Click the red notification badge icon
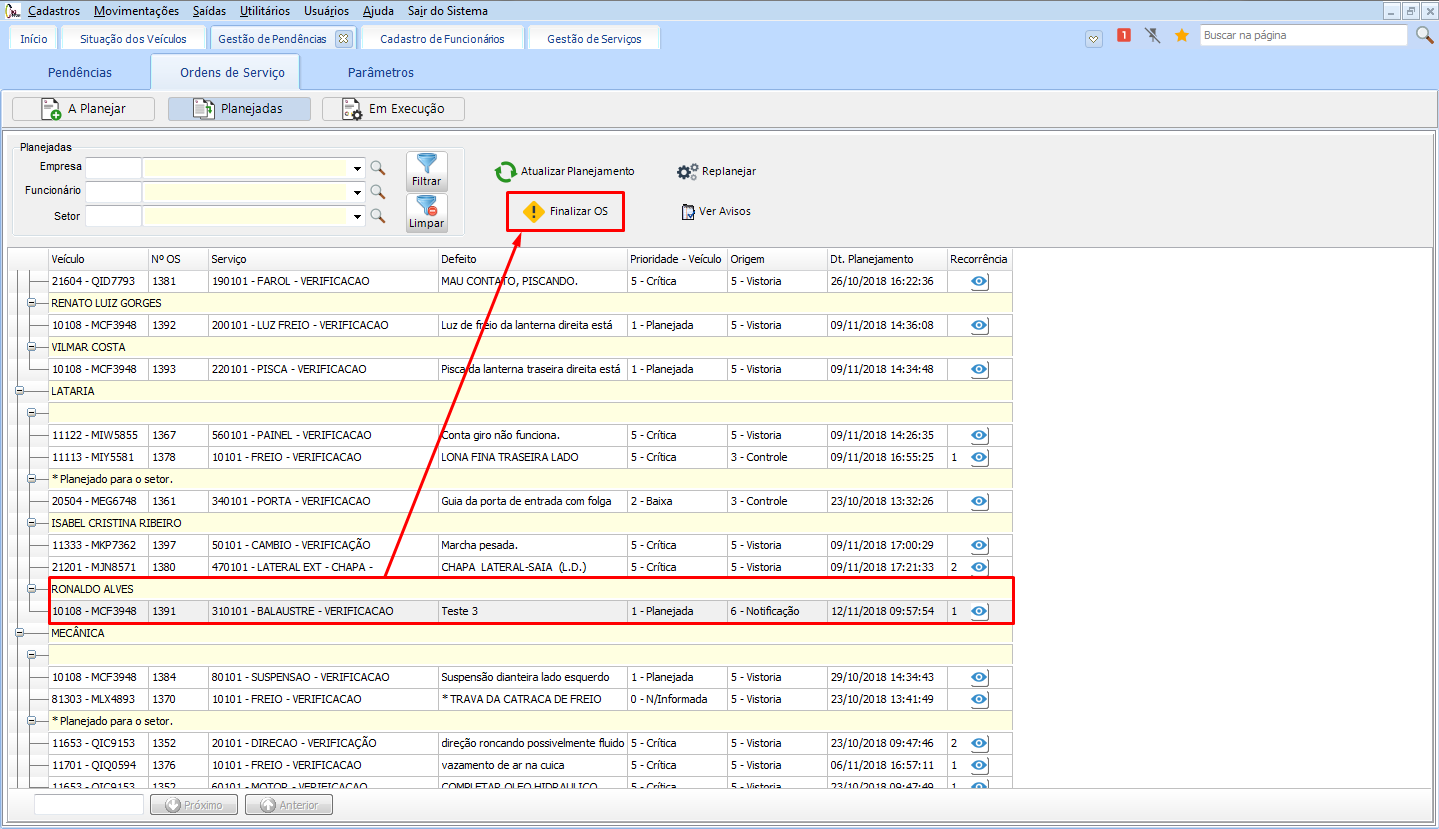The image size is (1439, 829). pyautogui.click(x=1123, y=36)
